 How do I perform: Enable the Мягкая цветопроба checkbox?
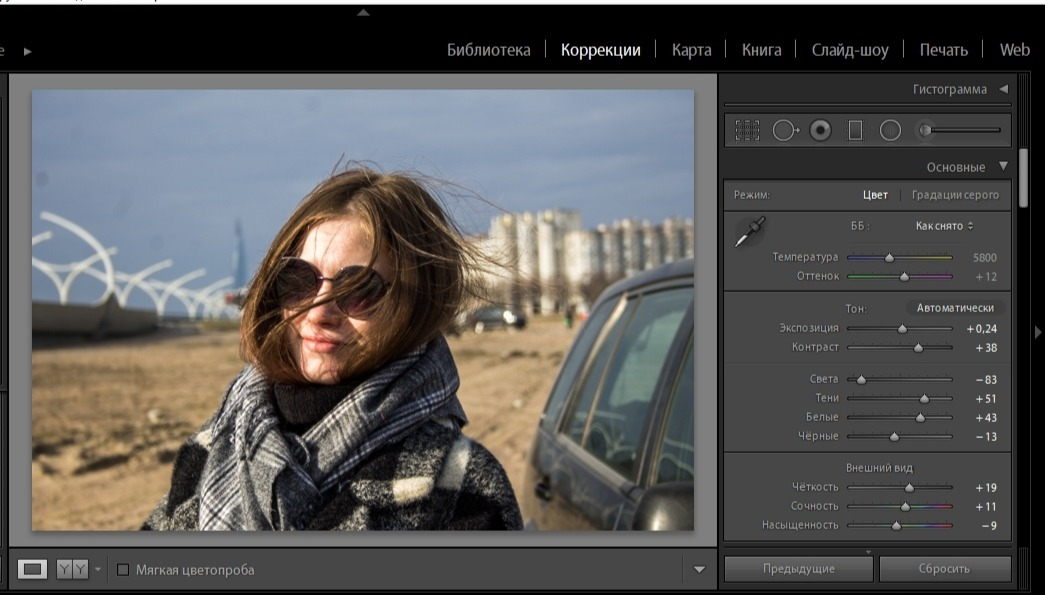pos(123,570)
